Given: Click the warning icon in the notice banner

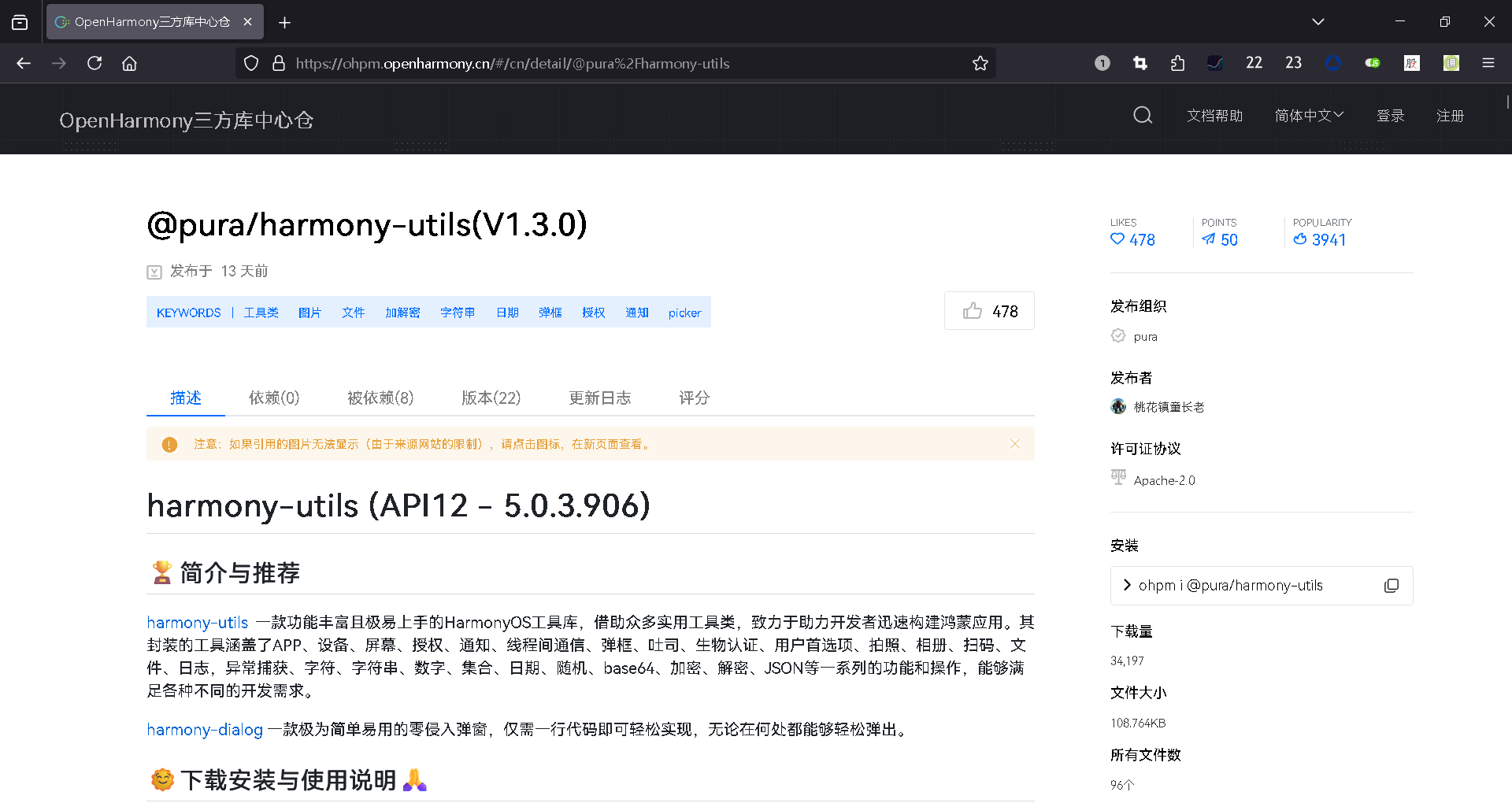Looking at the screenshot, I should (x=169, y=444).
